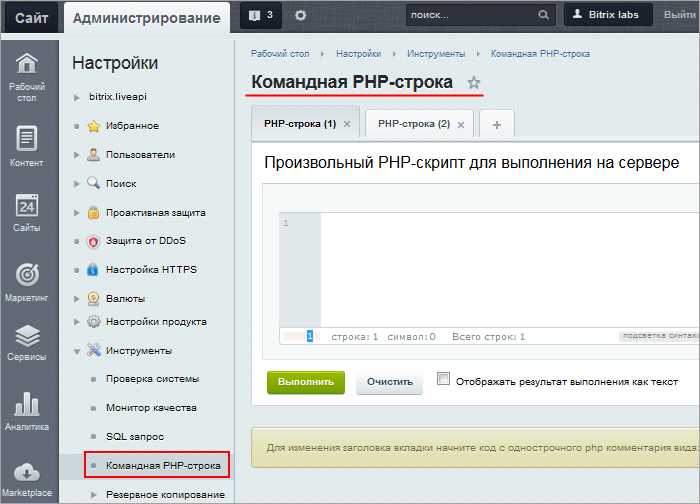Image resolution: width=700 pixels, height=504 pixels.
Task: Click the bitrix.liveapi menu label
Action: click(118, 97)
